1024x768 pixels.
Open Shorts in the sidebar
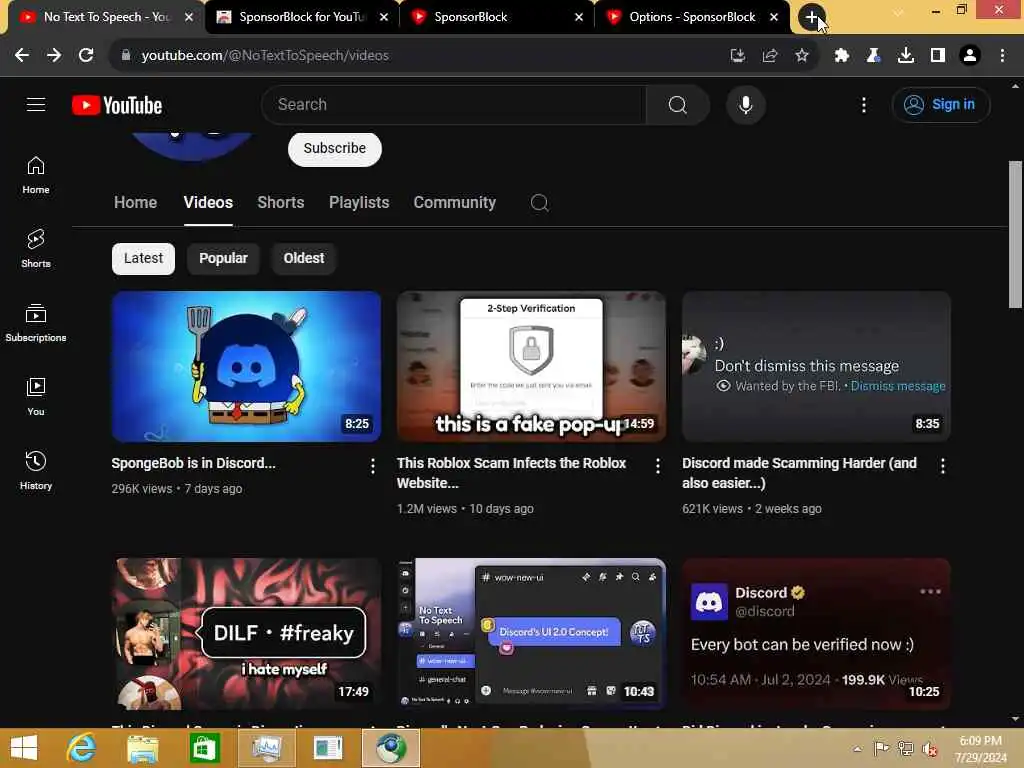[36, 249]
